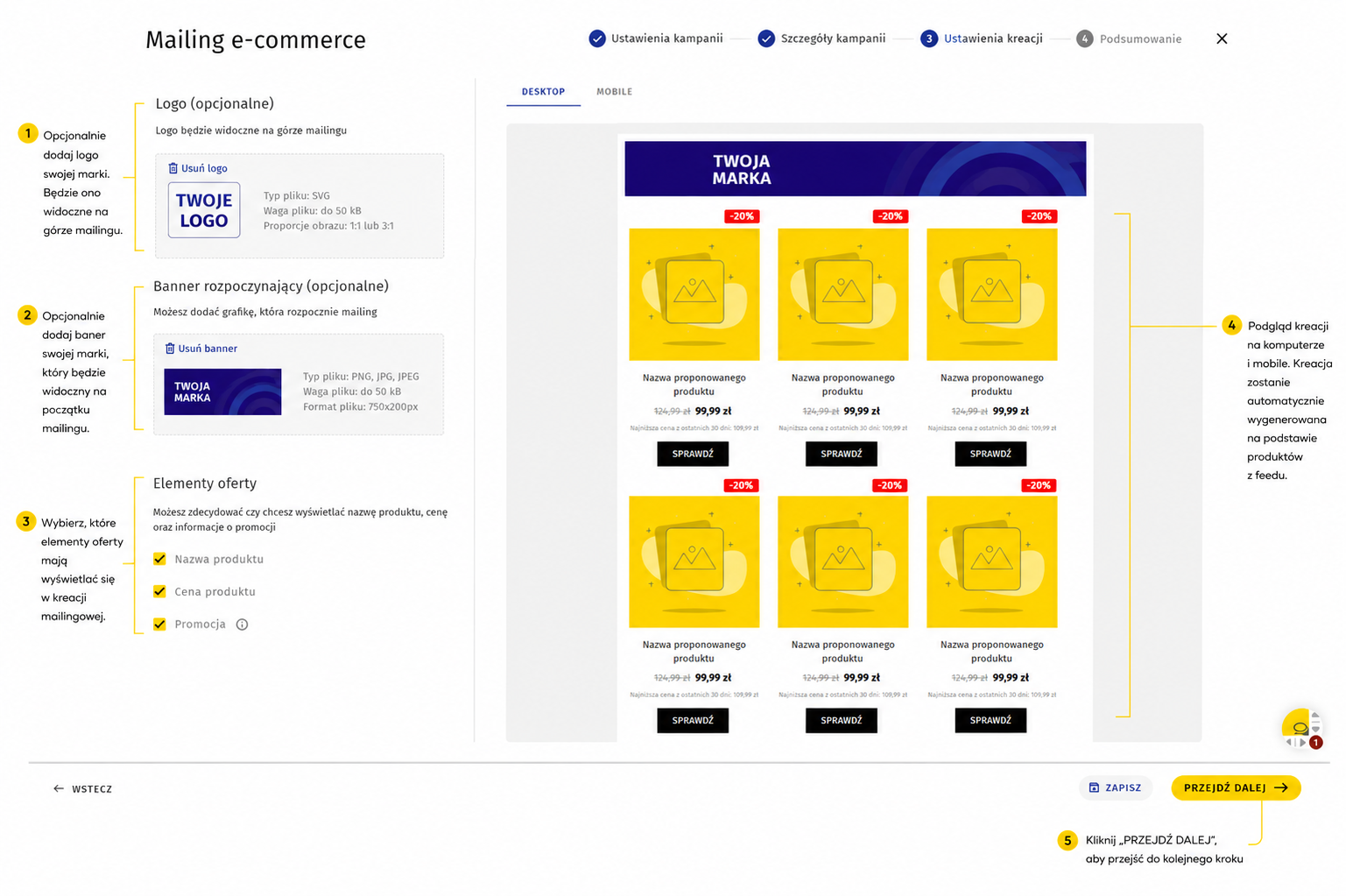
Task: Click the checkmark icon for Szczegóły kampanii step
Action: tap(766, 39)
